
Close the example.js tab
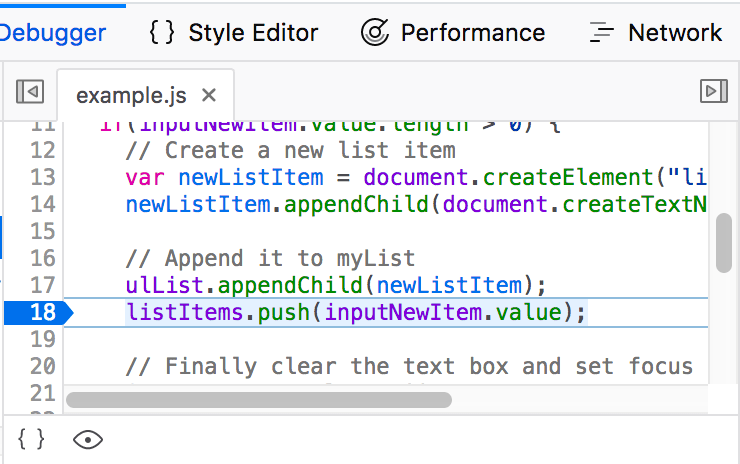[209, 95]
